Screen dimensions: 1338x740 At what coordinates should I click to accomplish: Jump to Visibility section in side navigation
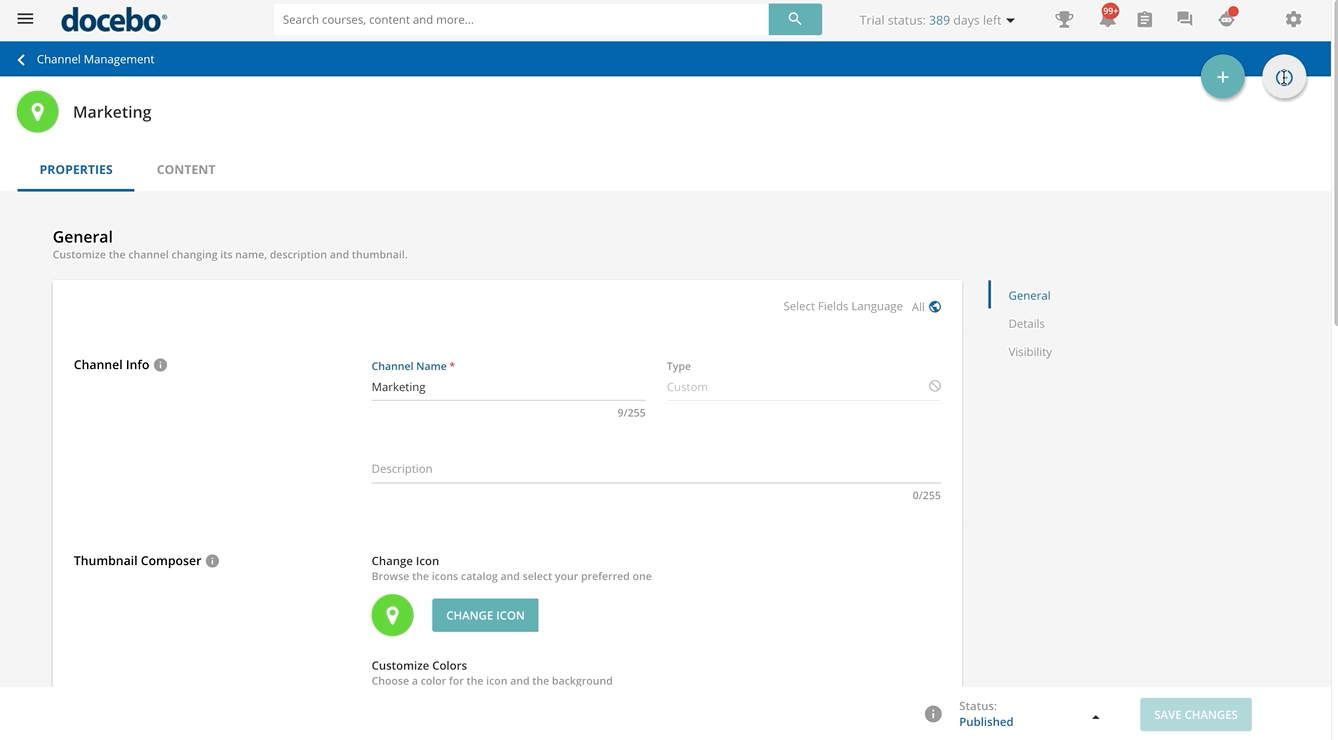tap(1030, 352)
